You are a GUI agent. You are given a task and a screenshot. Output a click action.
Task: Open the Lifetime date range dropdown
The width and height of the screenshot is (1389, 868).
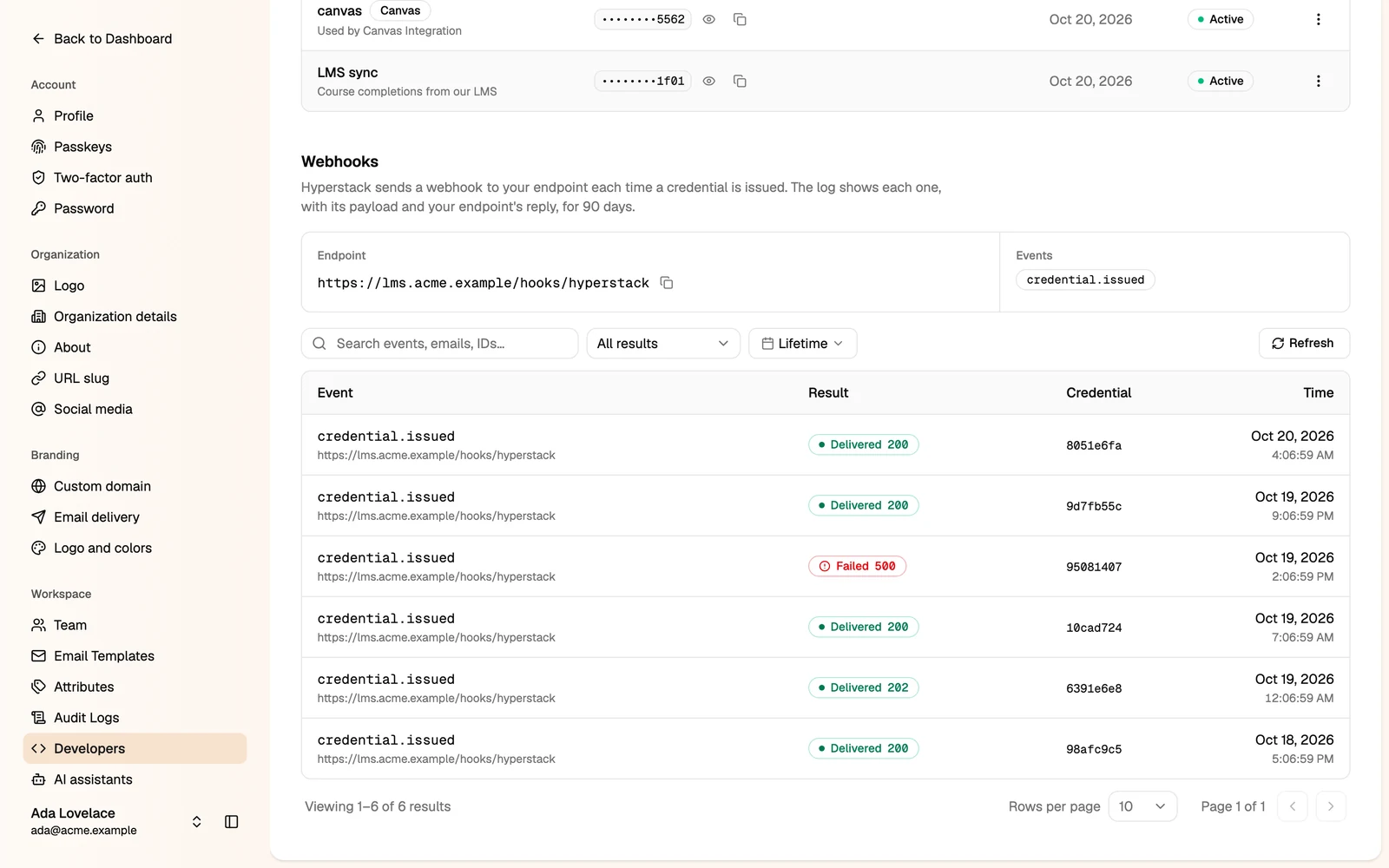pos(802,344)
